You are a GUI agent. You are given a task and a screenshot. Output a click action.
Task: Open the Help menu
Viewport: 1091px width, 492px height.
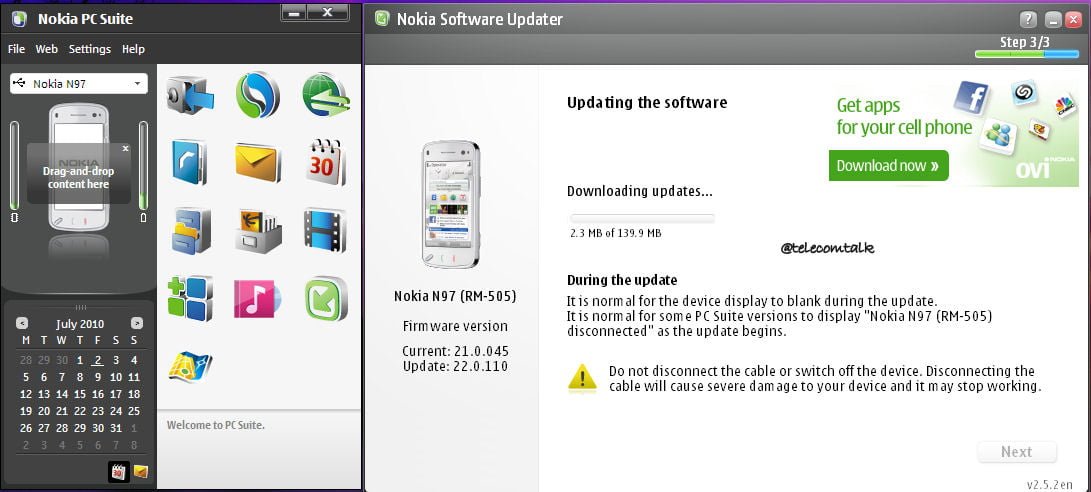point(133,49)
